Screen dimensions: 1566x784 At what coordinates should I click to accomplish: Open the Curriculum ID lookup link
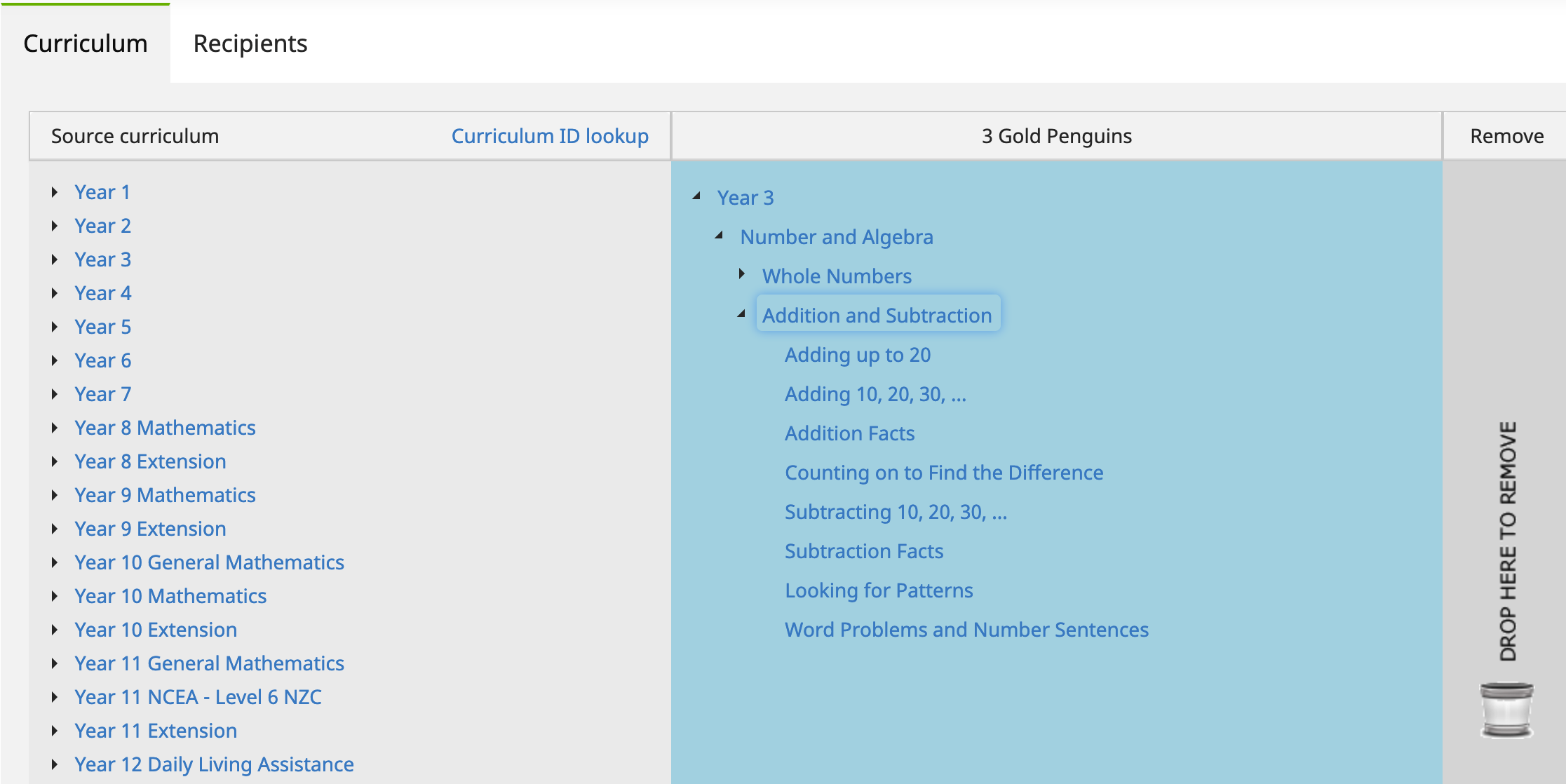point(549,136)
